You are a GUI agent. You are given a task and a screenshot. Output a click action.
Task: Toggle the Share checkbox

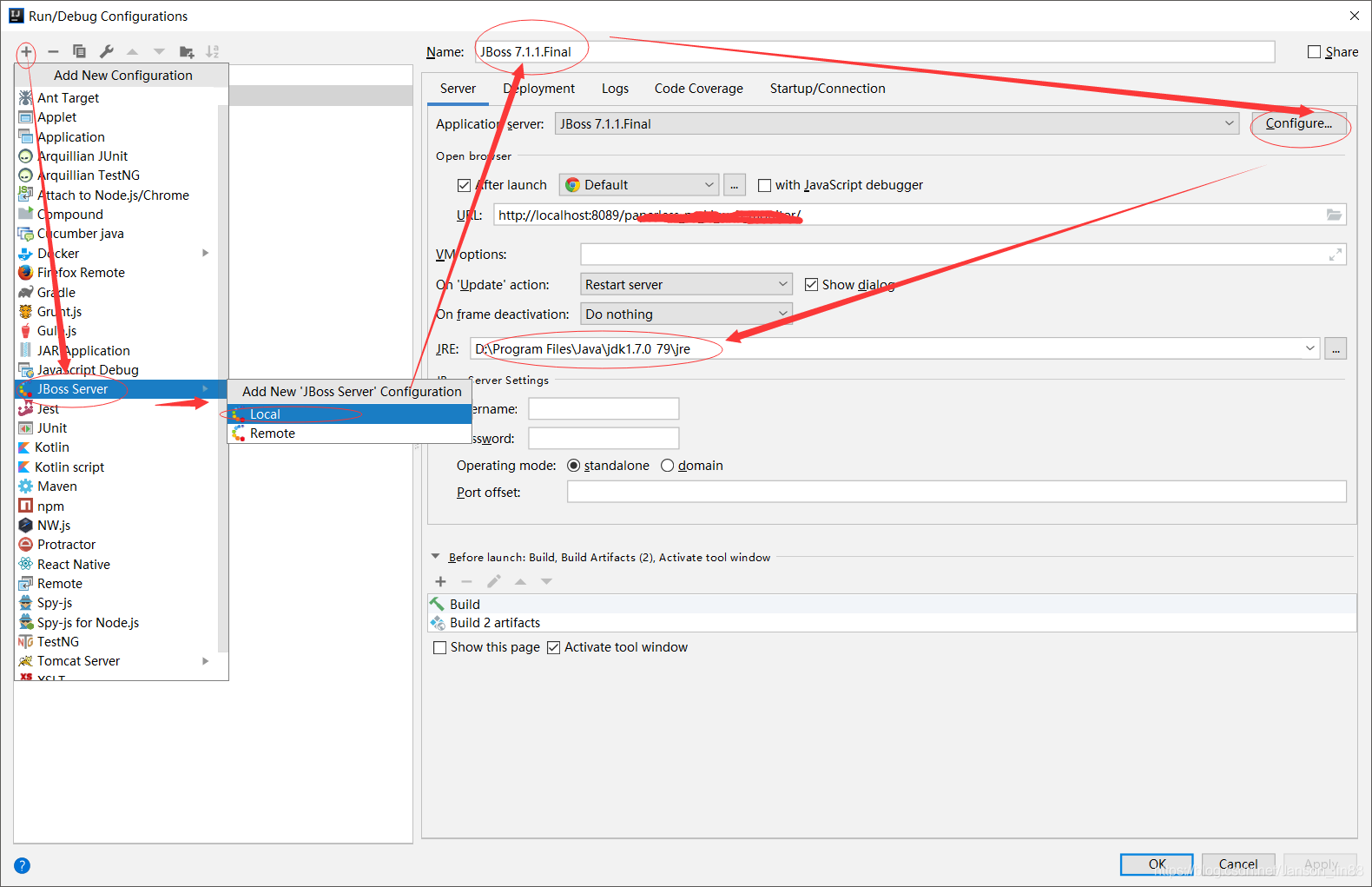coord(1314,52)
